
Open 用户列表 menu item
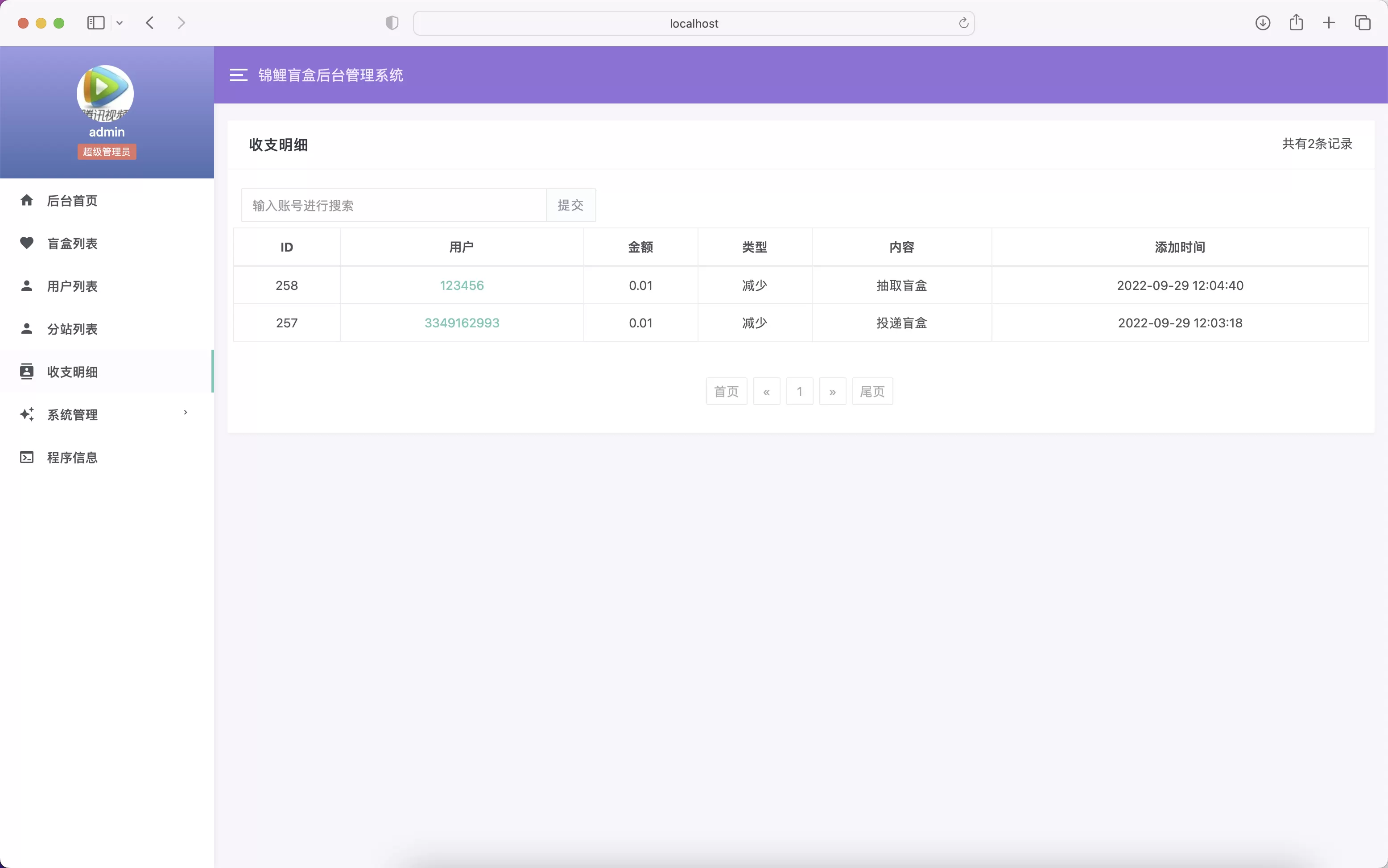coord(107,286)
